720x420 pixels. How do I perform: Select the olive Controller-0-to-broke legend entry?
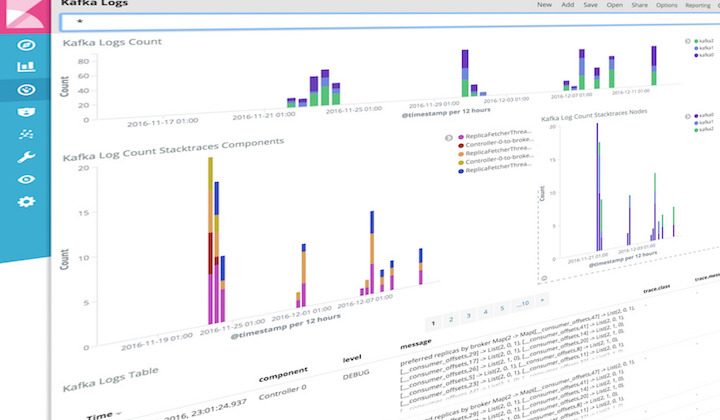click(x=495, y=160)
